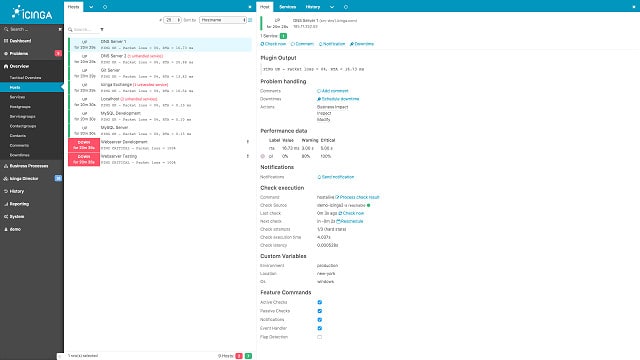Viewport: 640px width, 360px height.
Task: Click the Downtime quick action
Action: pos(362,44)
